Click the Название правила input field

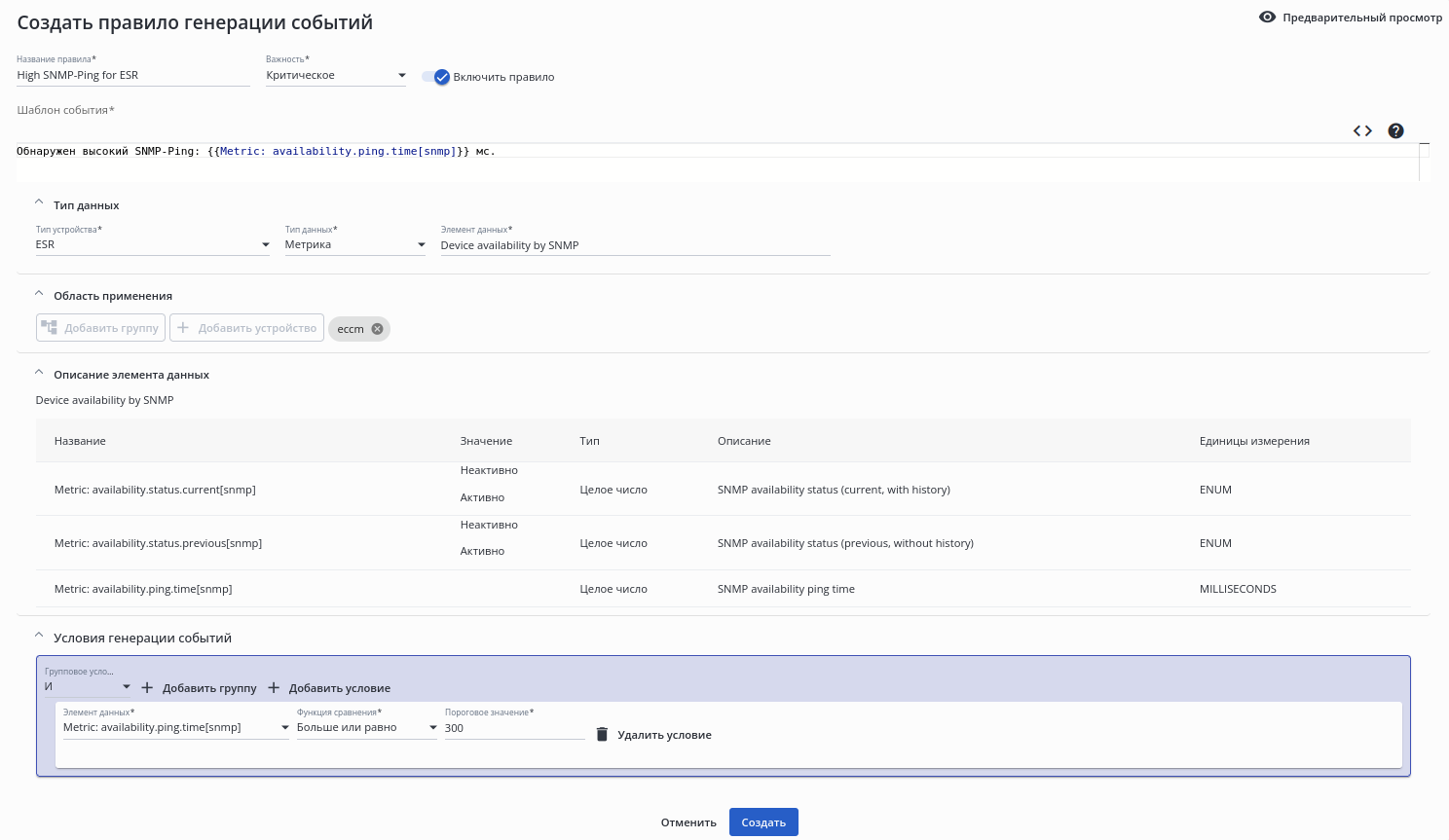click(x=132, y=76)
